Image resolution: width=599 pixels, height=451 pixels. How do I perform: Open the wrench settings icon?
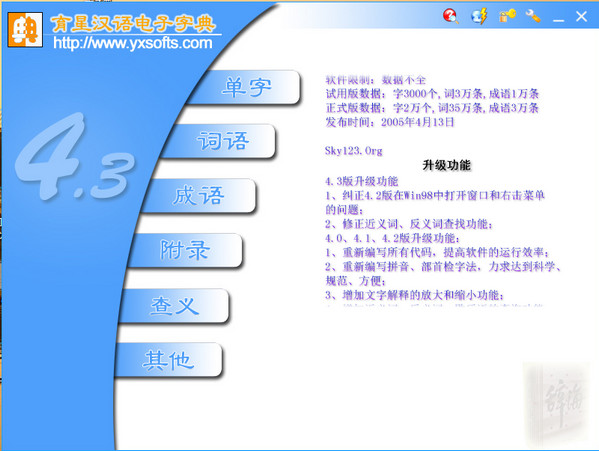point(533,16)
